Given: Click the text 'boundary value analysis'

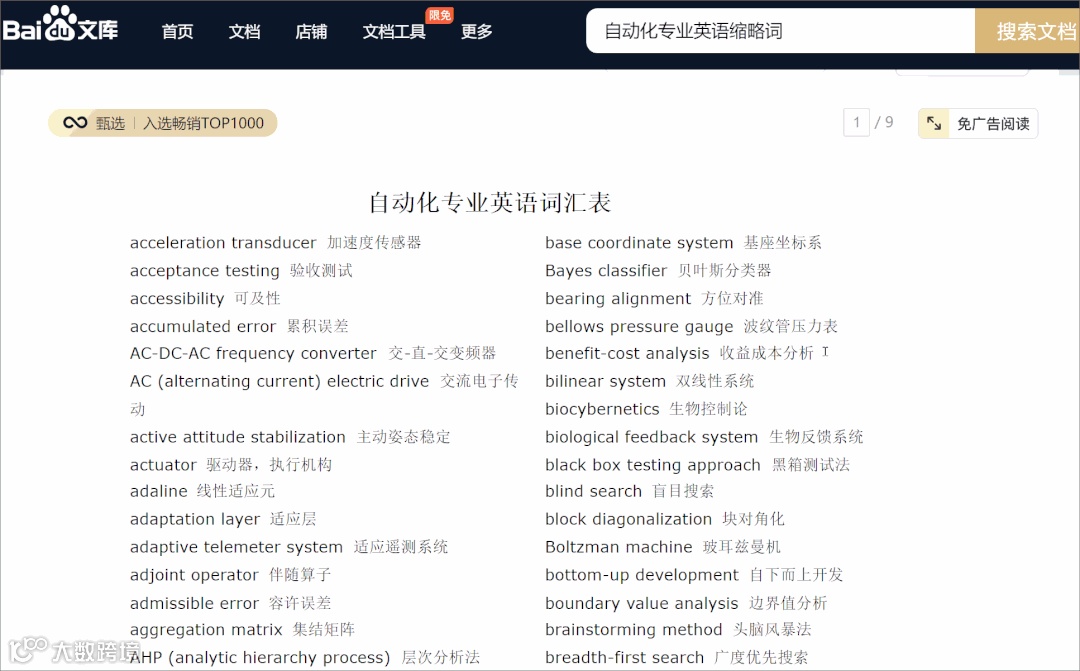Looking at the screenshot, I should [x=641, y=603].
